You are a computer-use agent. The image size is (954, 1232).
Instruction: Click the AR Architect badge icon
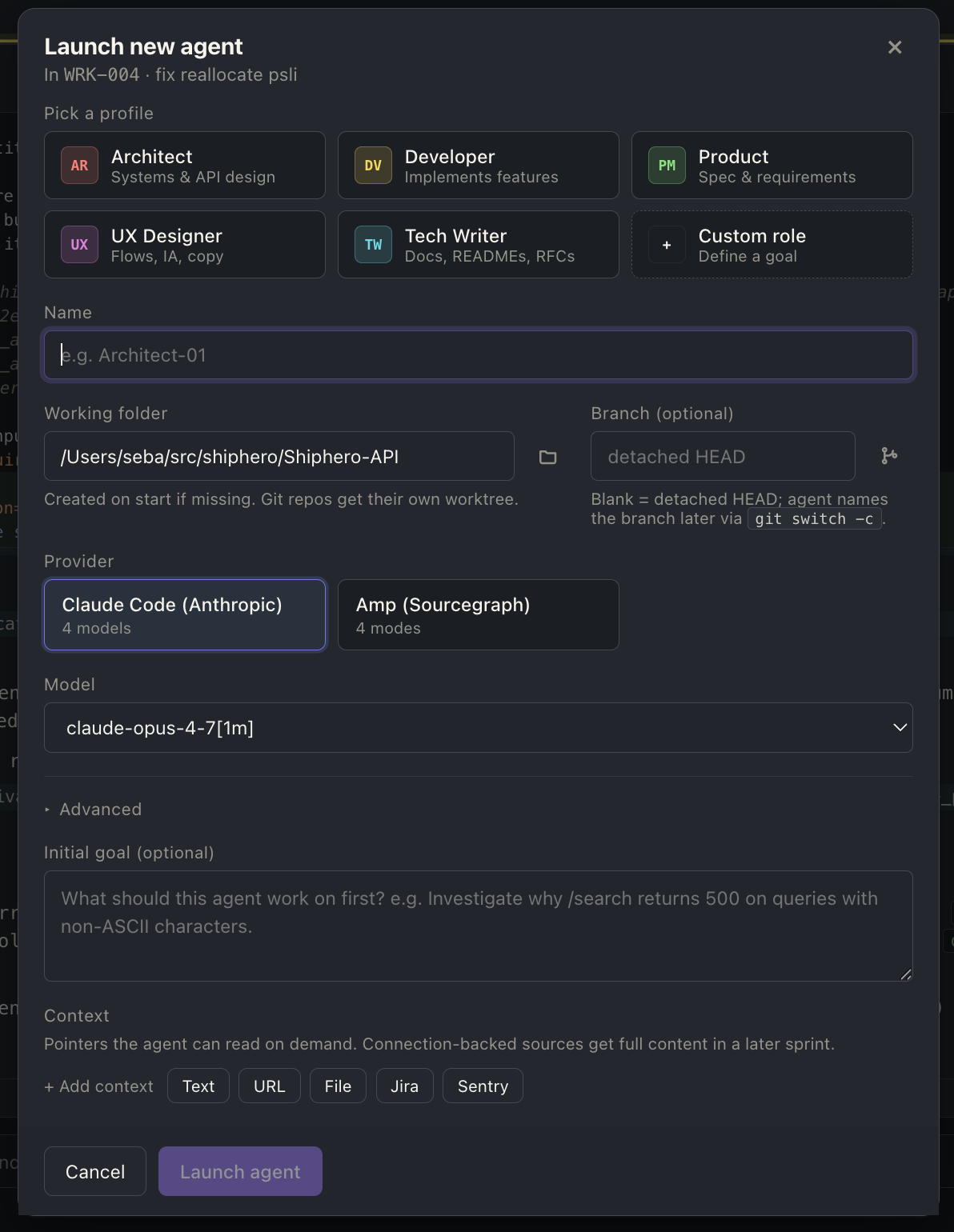click(x=79, y=166)
